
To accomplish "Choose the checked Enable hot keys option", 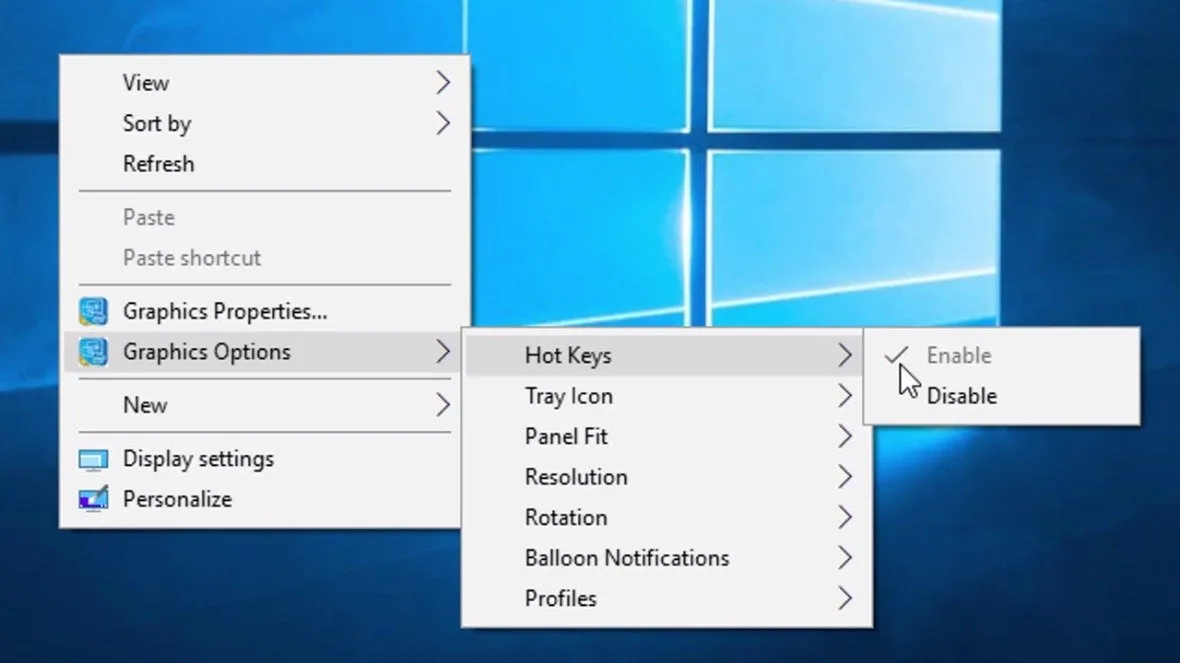I will (1001, 355).
